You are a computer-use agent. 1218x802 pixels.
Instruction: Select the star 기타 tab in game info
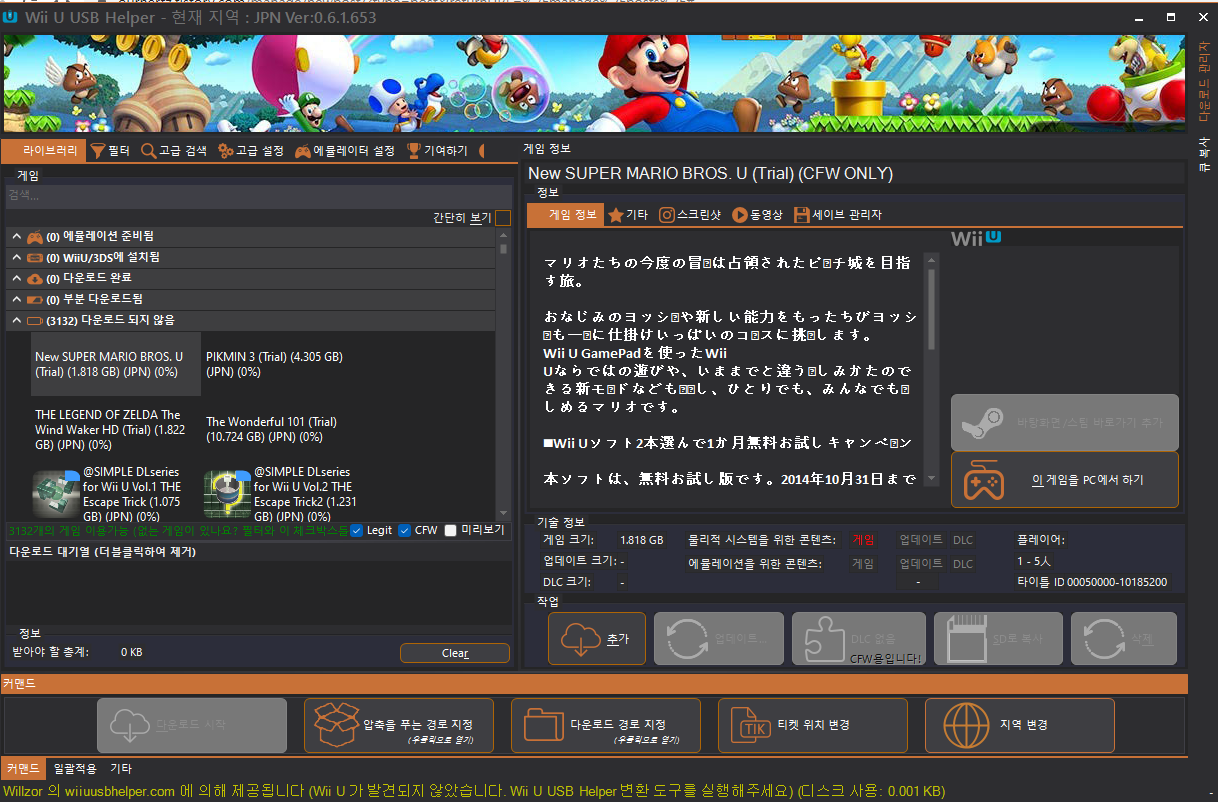(x=628, y=215)
